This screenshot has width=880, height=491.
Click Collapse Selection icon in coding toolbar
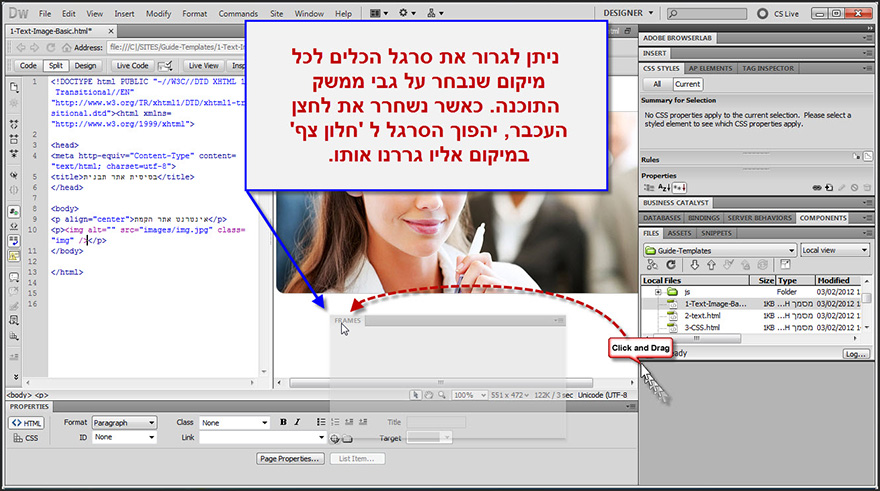(14, 139)
